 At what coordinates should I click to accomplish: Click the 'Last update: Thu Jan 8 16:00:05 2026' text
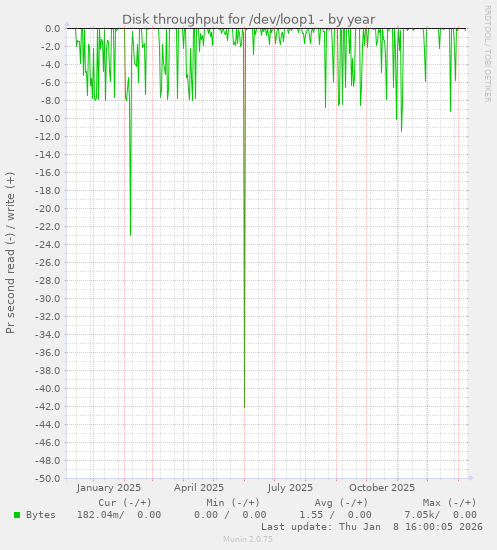pyautogui.click(x=372, y=527)
